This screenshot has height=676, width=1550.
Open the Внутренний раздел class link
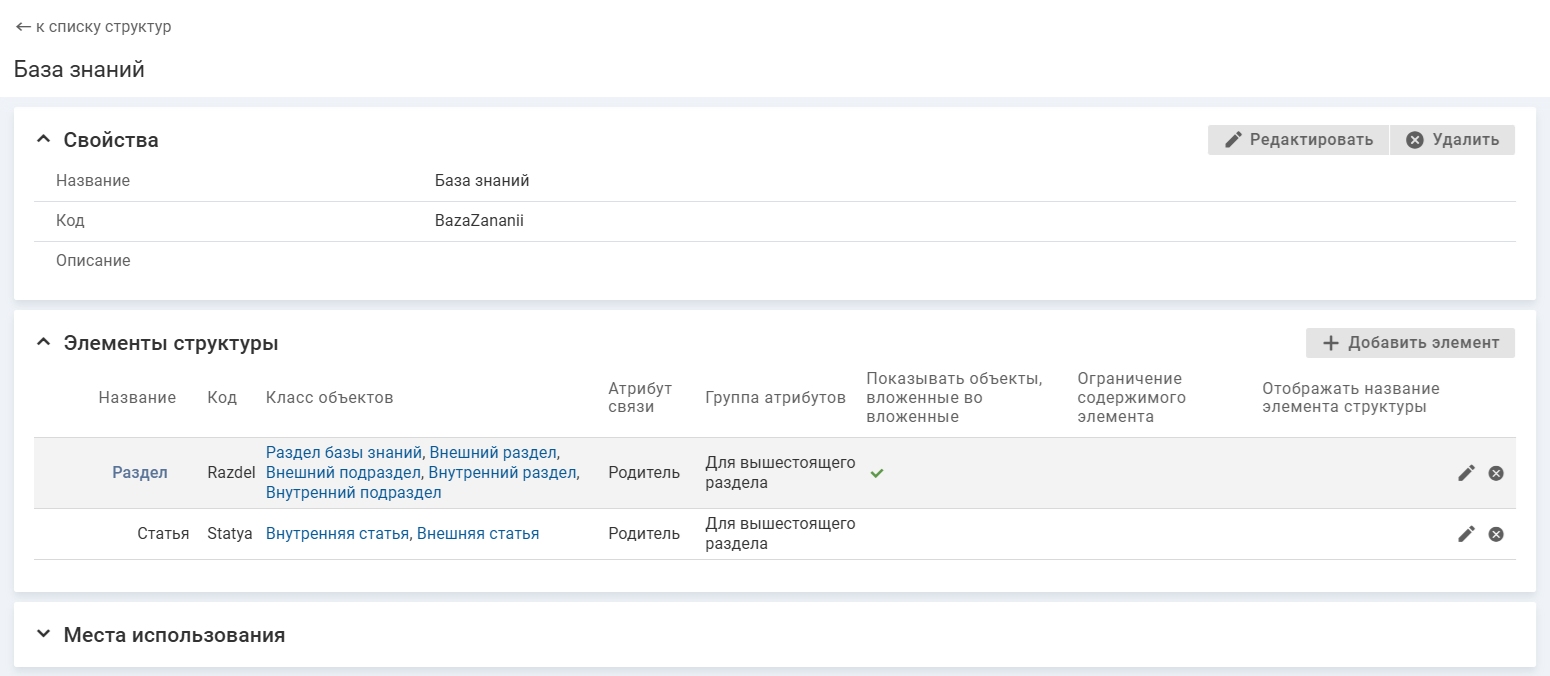click(502, 472)
